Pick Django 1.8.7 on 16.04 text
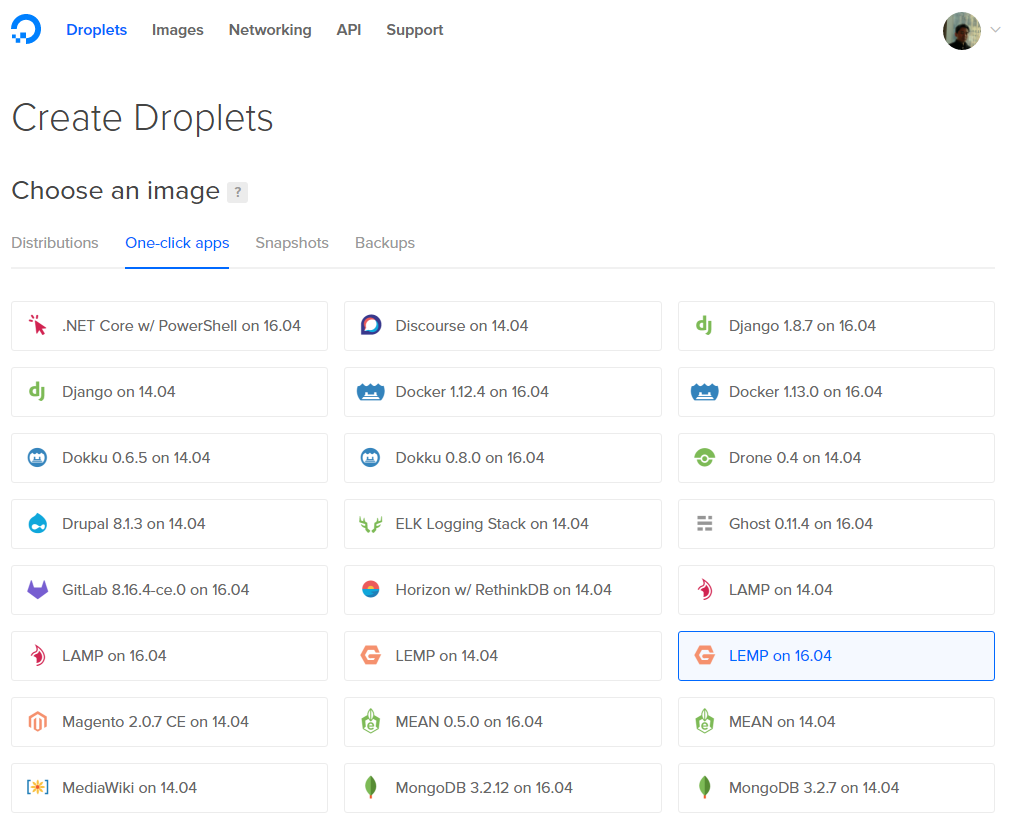Screen dimensions: 1015x819 pos(802,326)
